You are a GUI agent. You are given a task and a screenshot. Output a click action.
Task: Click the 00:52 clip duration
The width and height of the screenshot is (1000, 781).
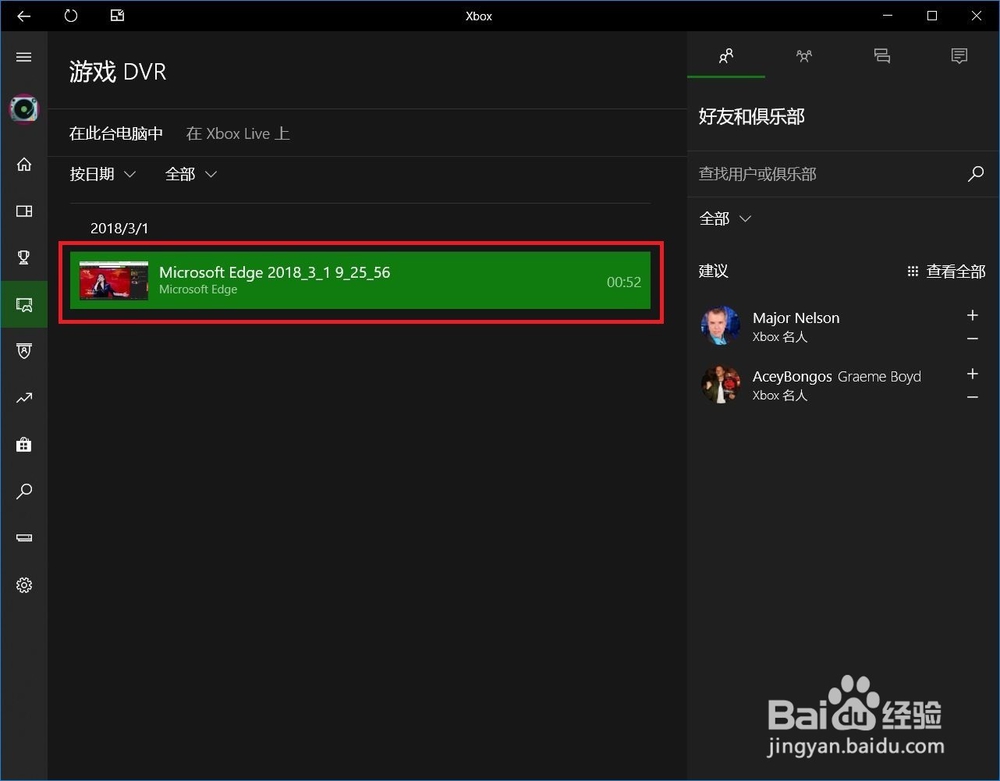[624, 282]
